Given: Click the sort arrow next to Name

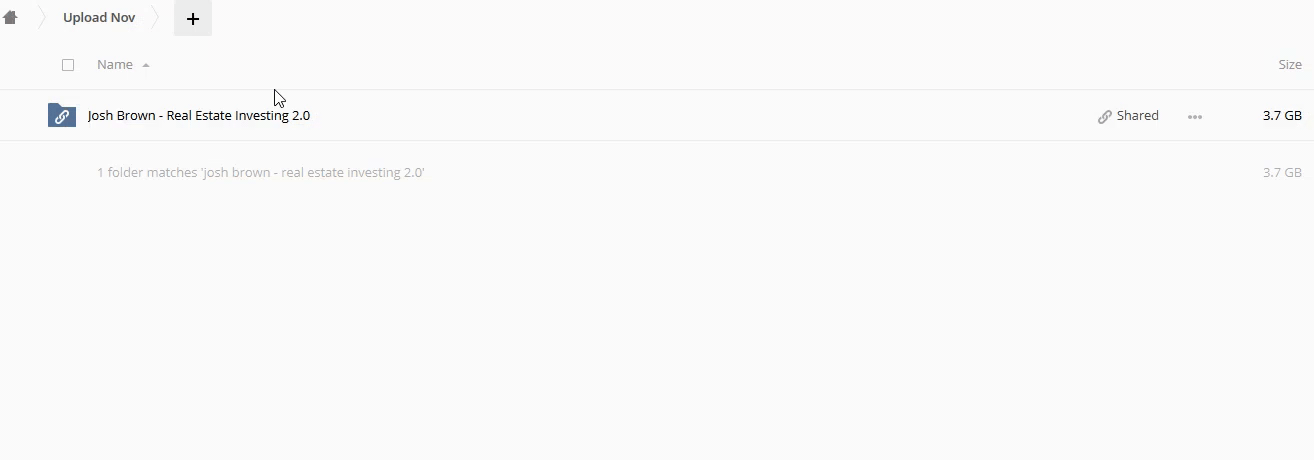Looking at the screenshot, I should pyautogui.click(x=146, y=65).
